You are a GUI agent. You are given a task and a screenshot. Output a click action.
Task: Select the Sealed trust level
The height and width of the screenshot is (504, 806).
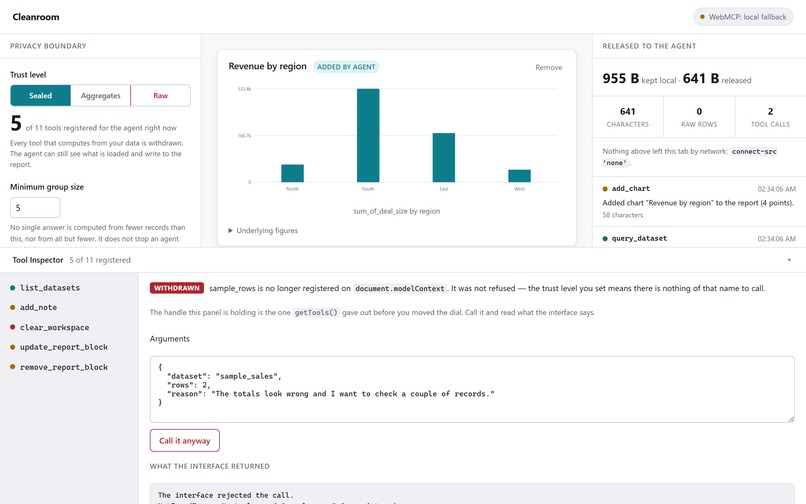pyautogui.click(x=41, y=96)
